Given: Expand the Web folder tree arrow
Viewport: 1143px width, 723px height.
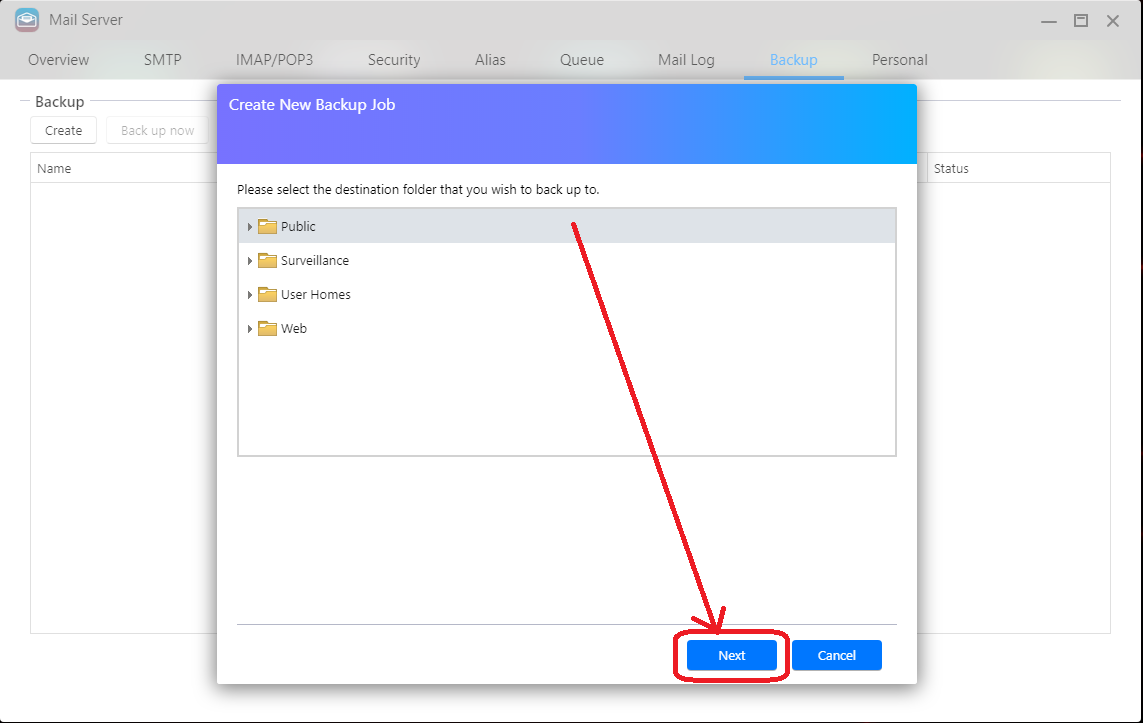Looking at the screenshot, I should (x=249, y=329).
